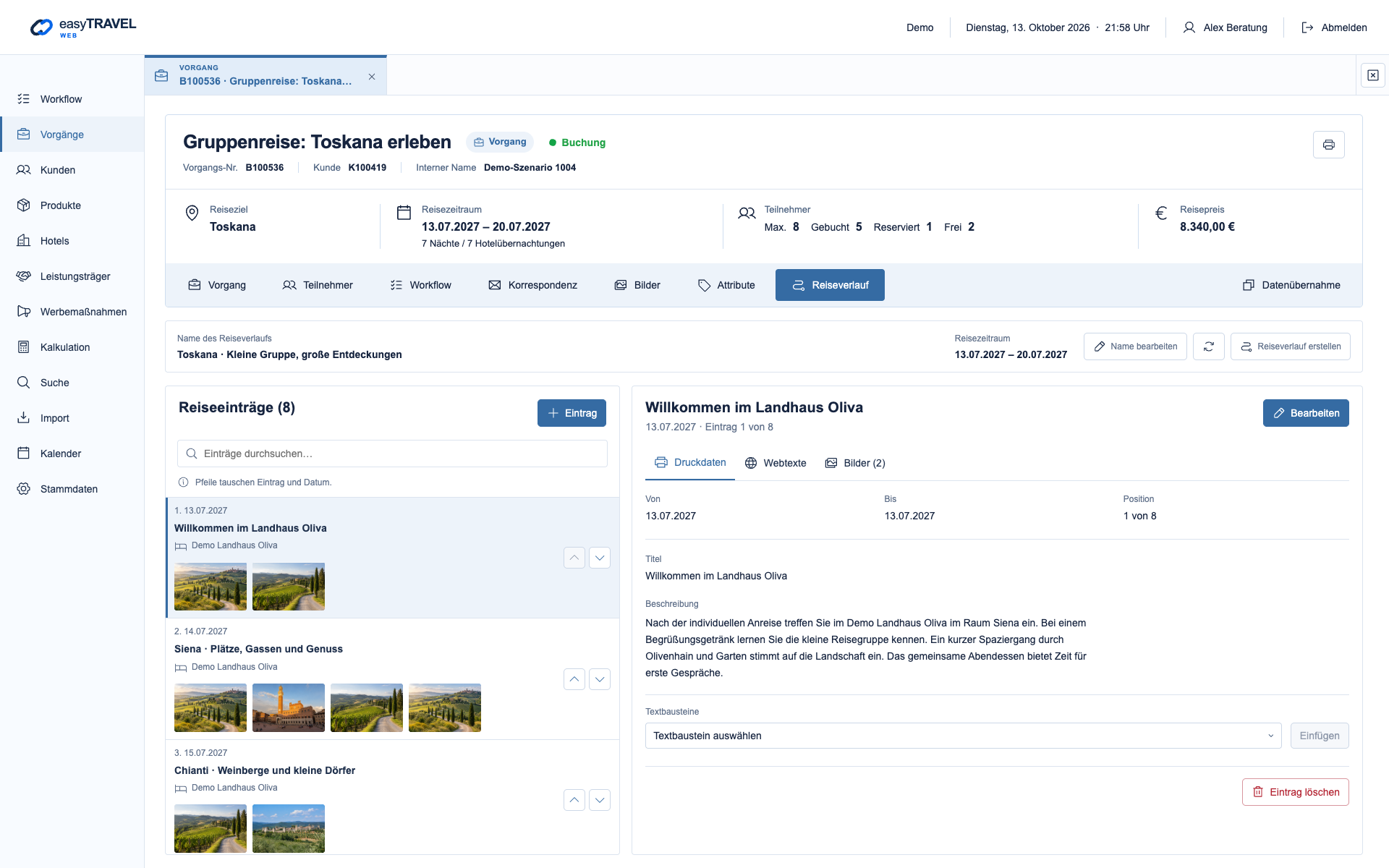
Task: Move Siena entry up with arrow
Action: click(574, 679)
